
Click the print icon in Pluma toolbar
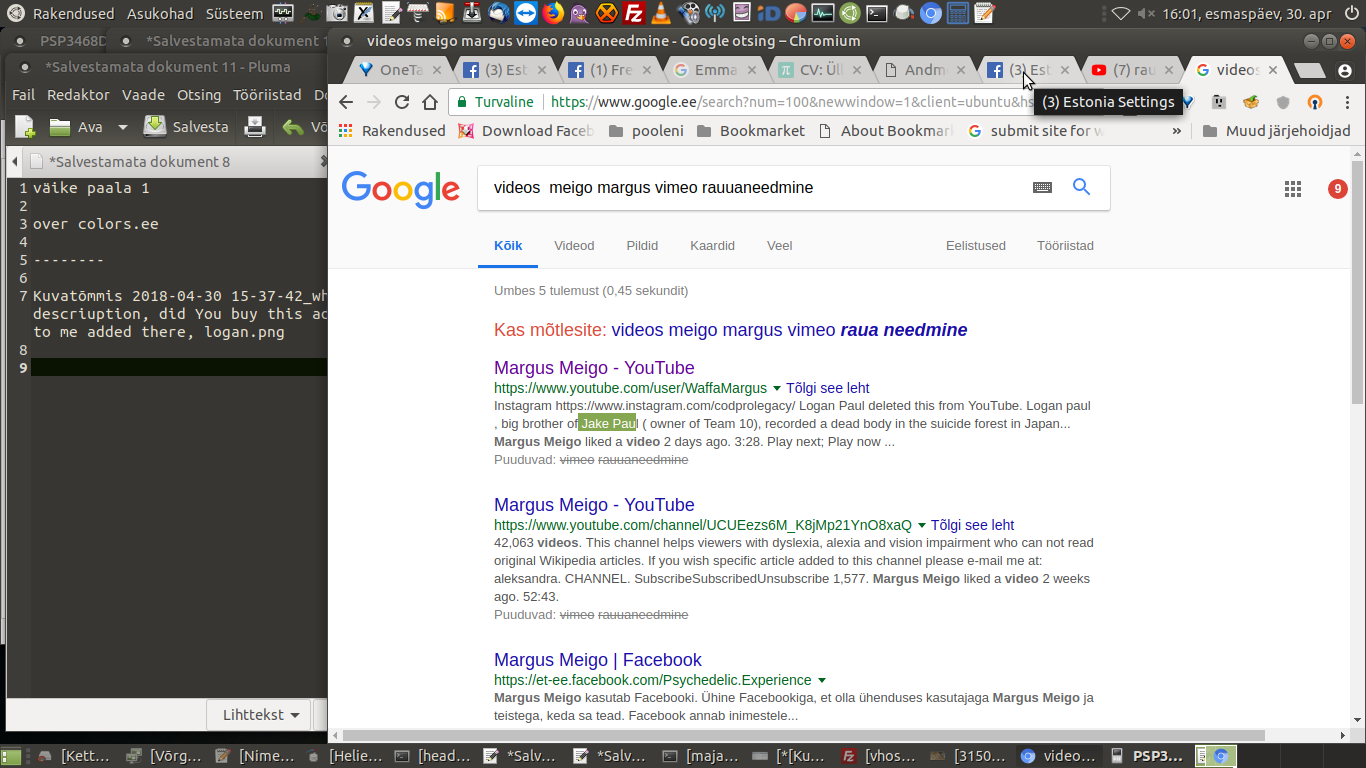pos(256,127)
